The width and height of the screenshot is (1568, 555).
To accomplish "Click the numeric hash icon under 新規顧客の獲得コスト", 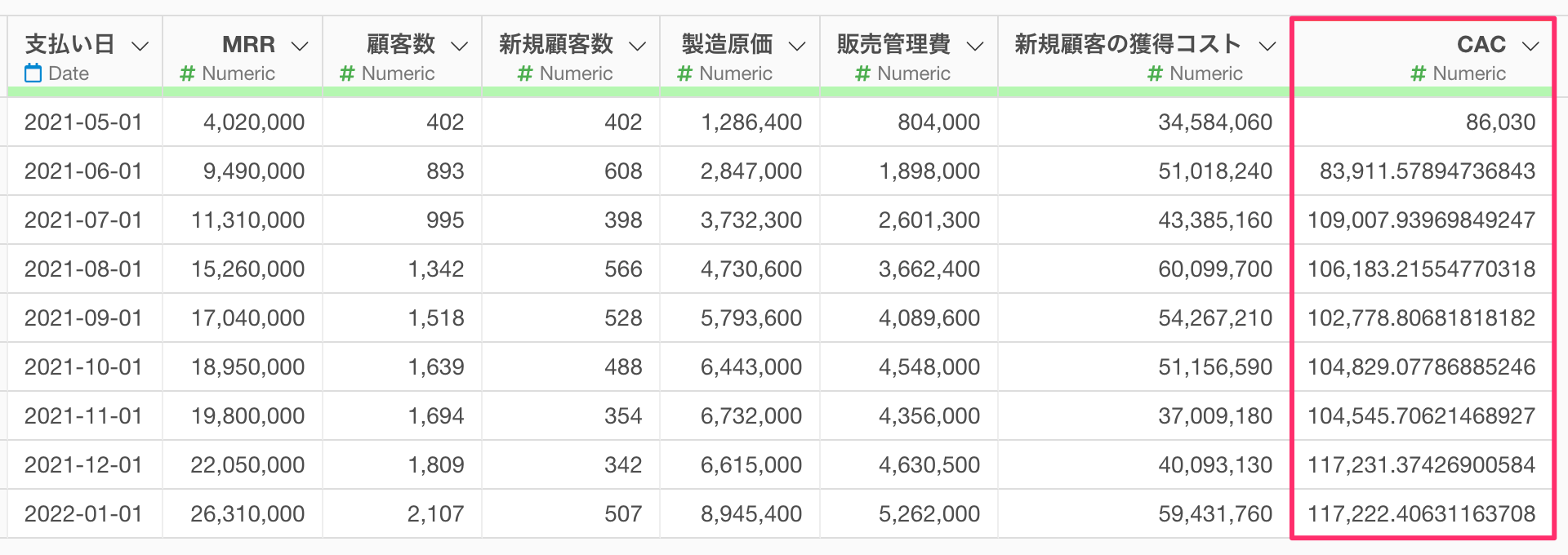I will (1155, 74).
